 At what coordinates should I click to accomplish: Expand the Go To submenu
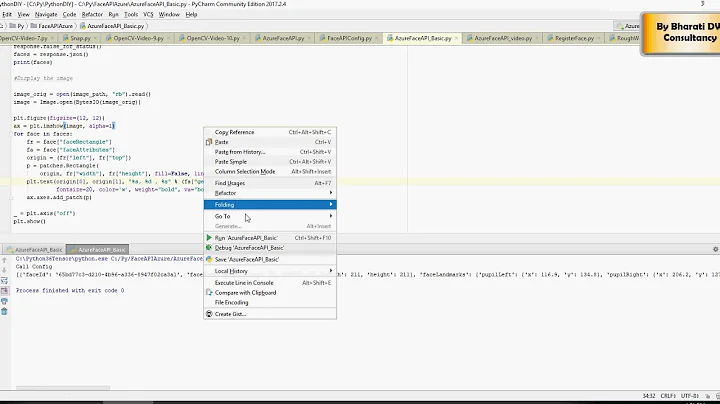point(270,216)
